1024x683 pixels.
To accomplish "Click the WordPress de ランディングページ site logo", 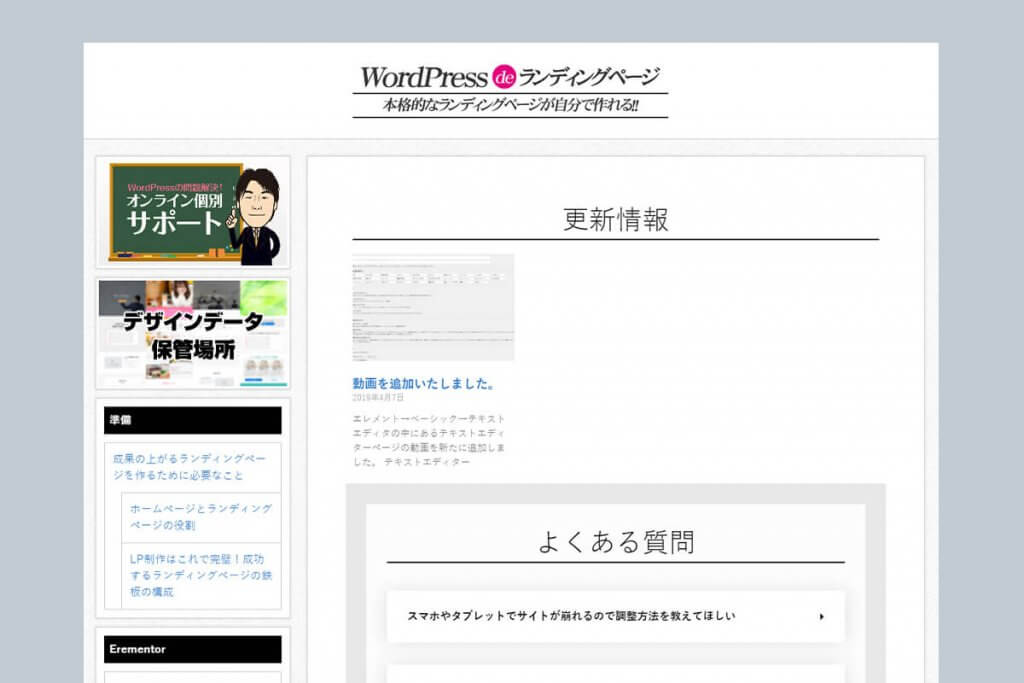I will coord(510,78).
